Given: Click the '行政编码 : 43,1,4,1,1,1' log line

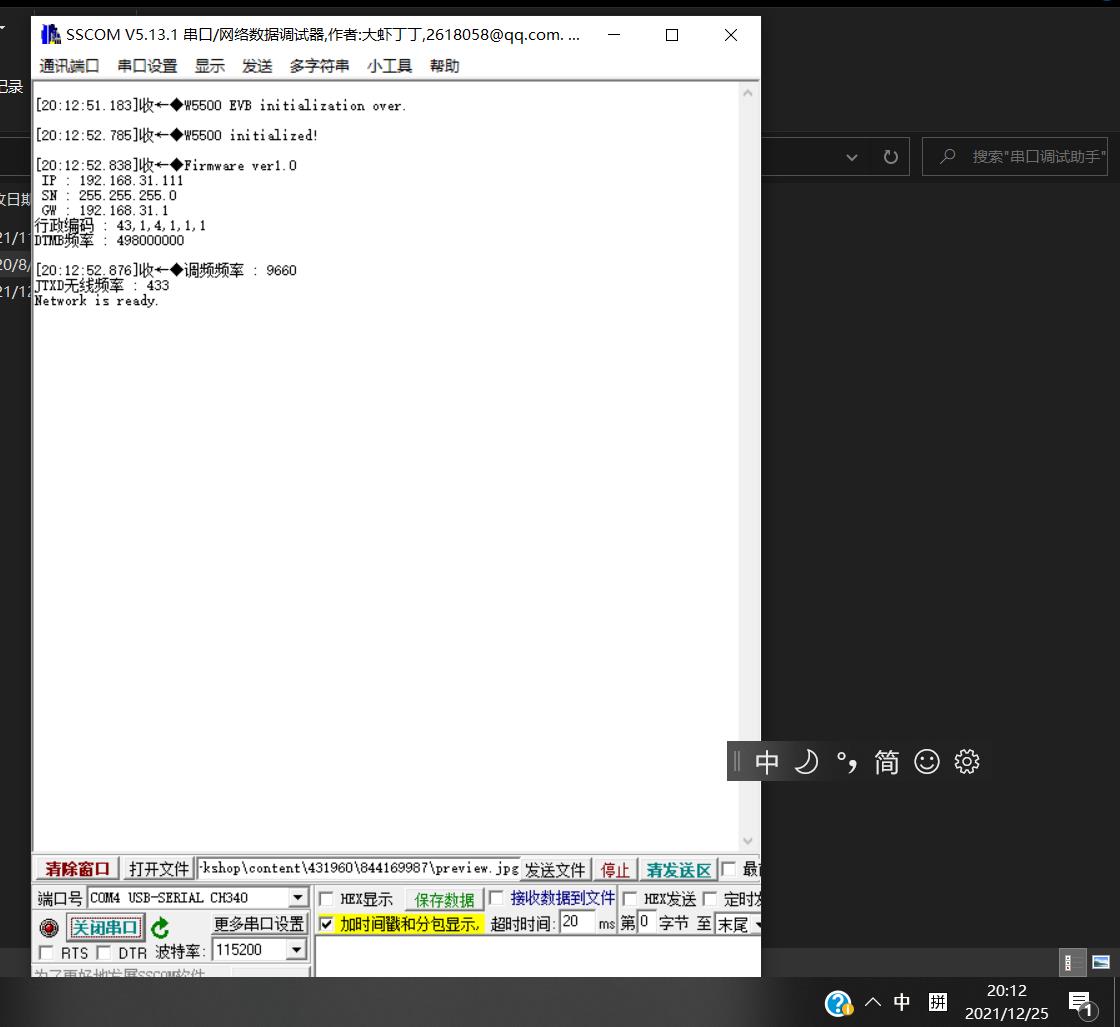Looking at the screenshot, I should tap(120, 226).
